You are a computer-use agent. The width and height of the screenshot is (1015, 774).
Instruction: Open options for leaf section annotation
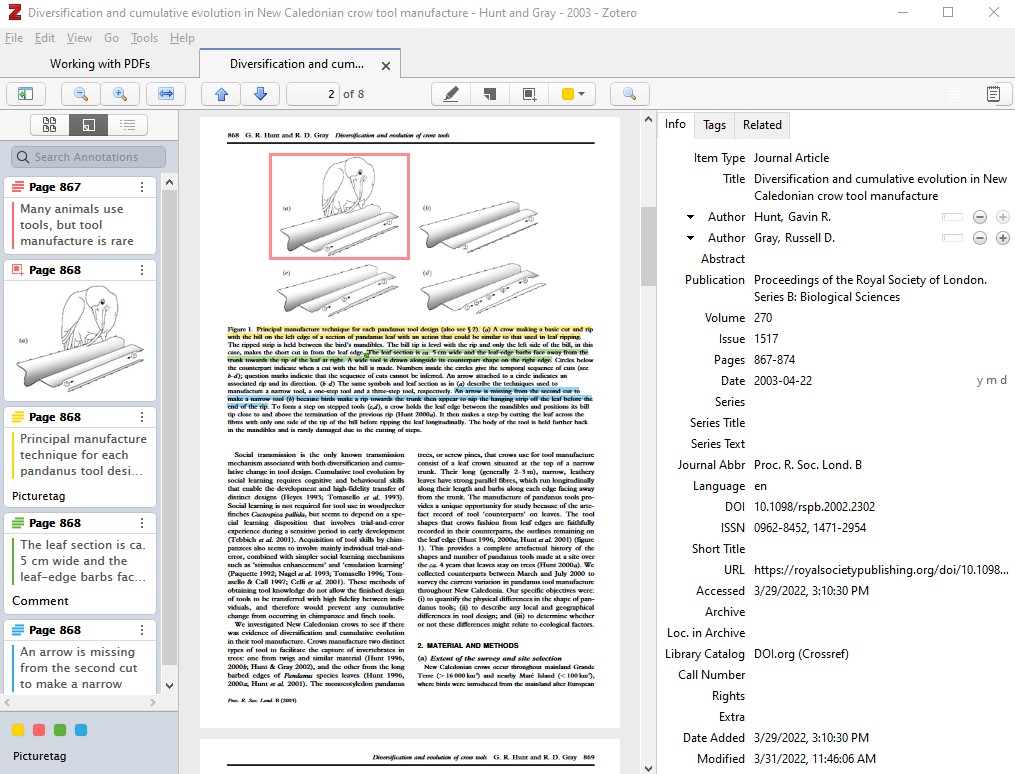click(x=142, y=523)
